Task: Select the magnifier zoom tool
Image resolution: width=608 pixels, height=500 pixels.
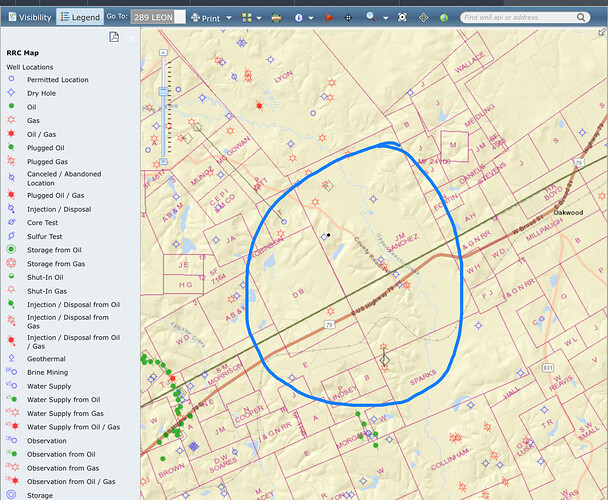Action: click(x=371, y=17)
